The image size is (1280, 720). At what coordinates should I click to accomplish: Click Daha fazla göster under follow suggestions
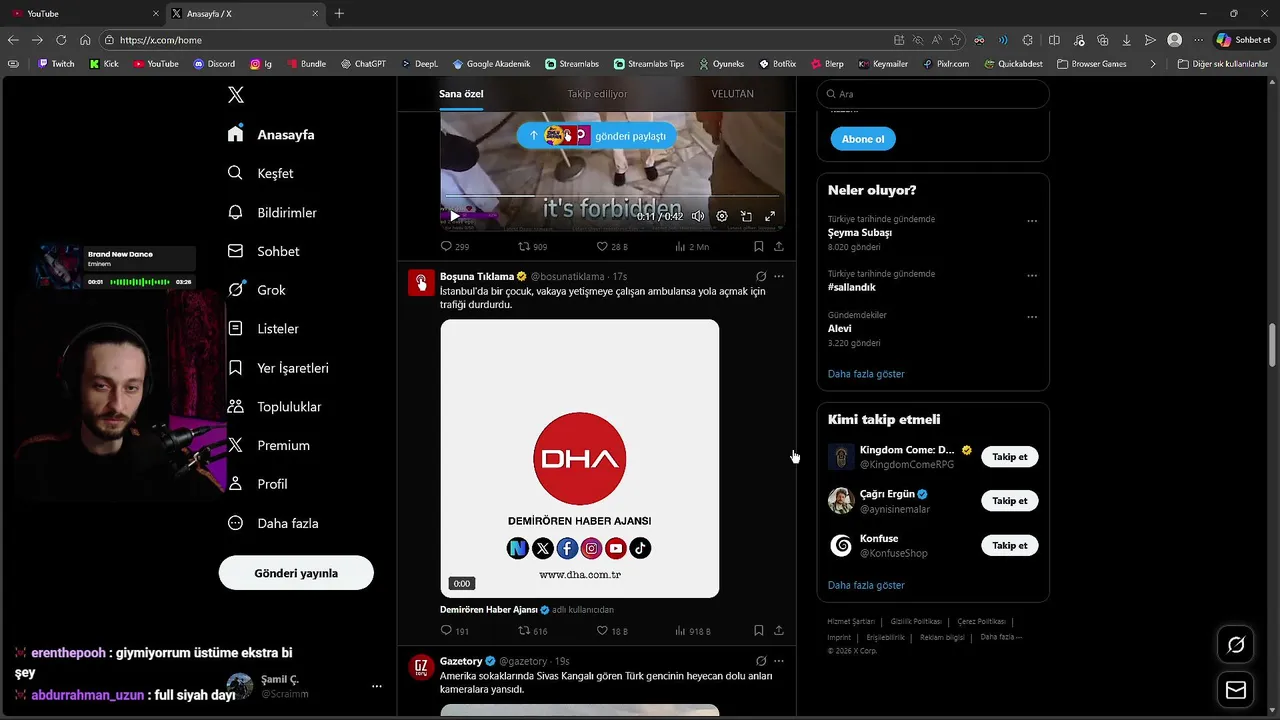coord(866,585)
